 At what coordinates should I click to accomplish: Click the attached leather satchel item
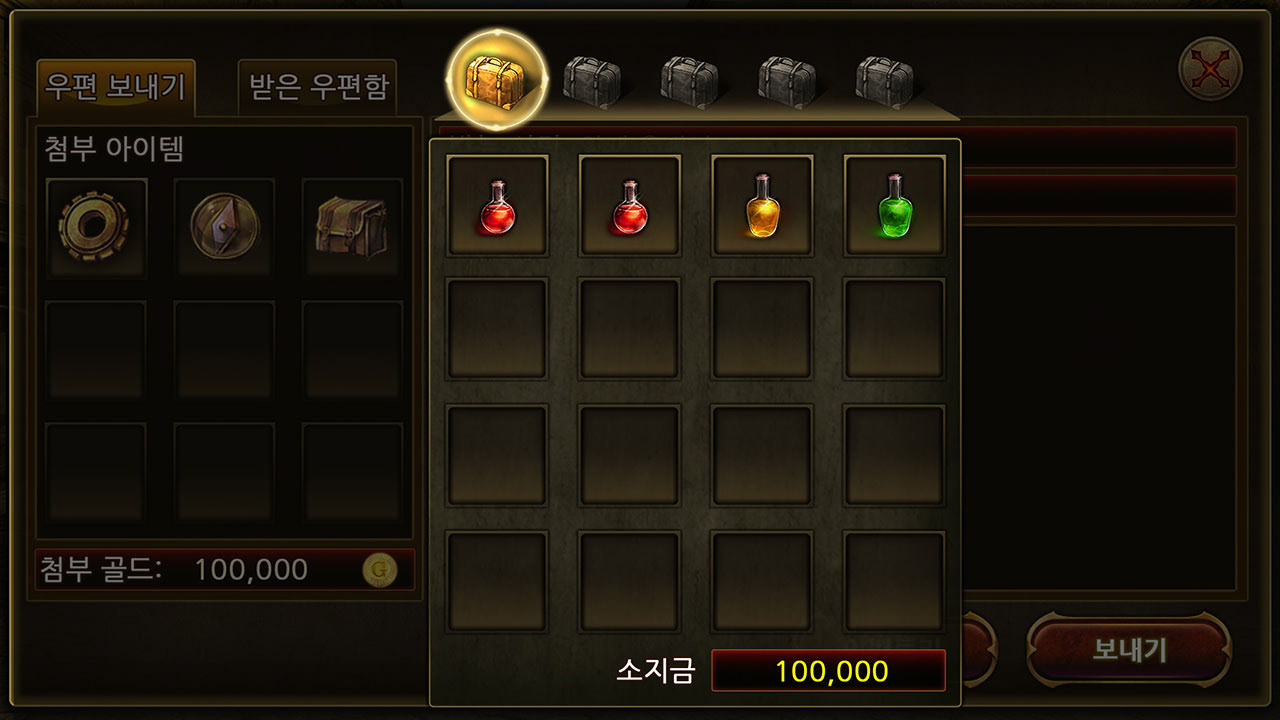(352, 227)
